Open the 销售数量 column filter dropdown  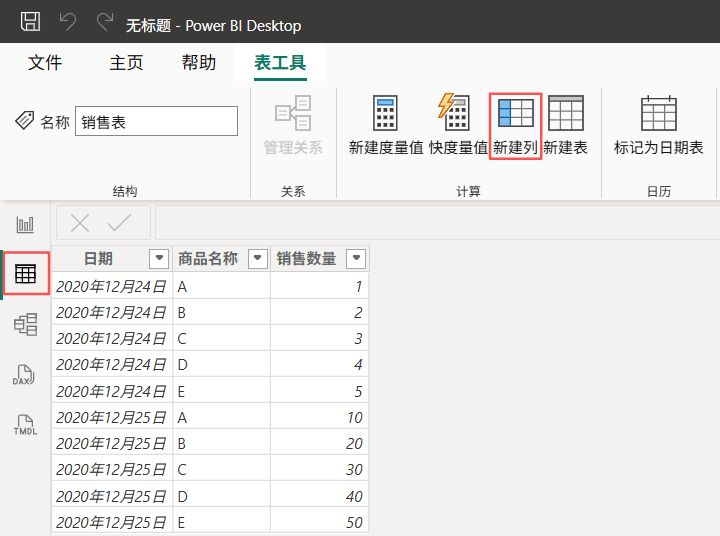(356, 258)
